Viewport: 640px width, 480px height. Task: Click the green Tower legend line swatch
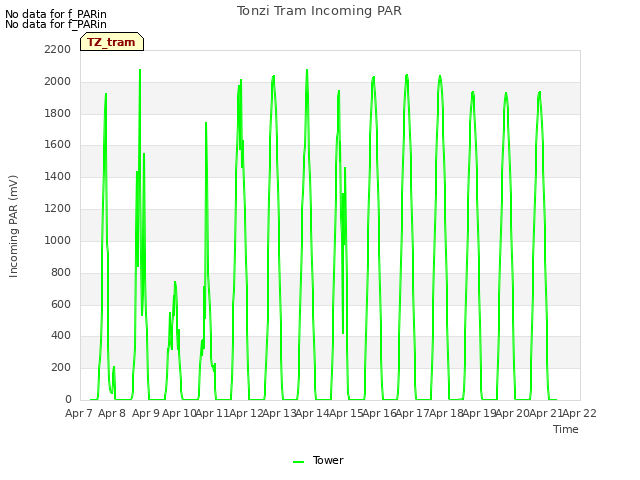point(298,462)
